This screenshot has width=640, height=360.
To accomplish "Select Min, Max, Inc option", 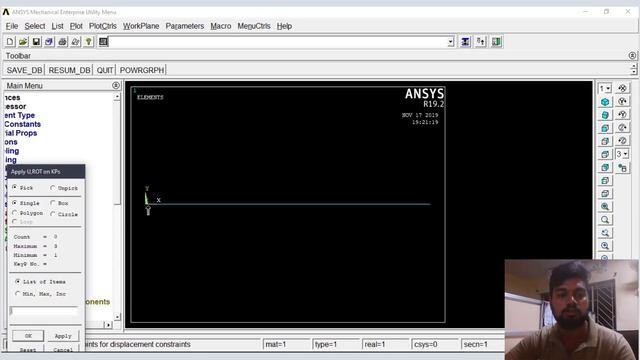I will [x=18, y=293].
